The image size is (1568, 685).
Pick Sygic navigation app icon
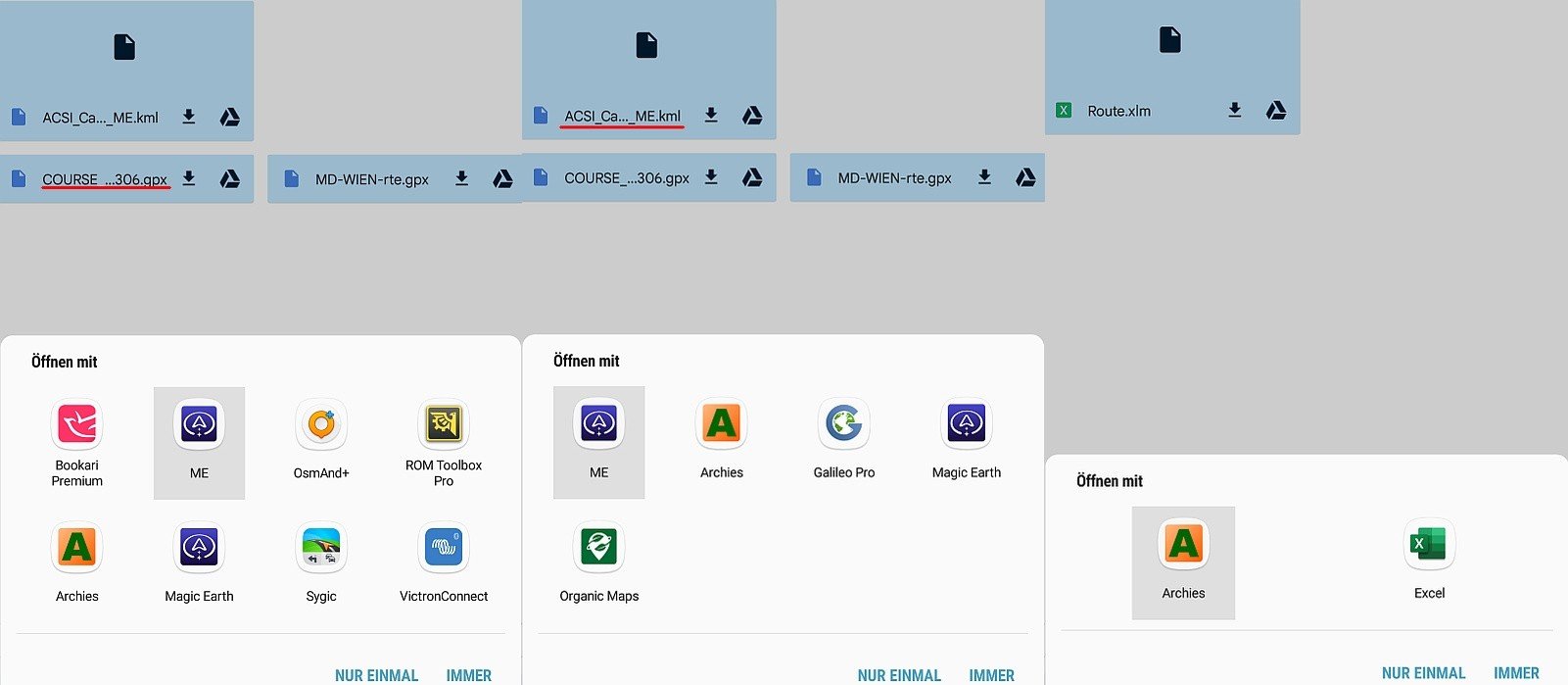321,548
